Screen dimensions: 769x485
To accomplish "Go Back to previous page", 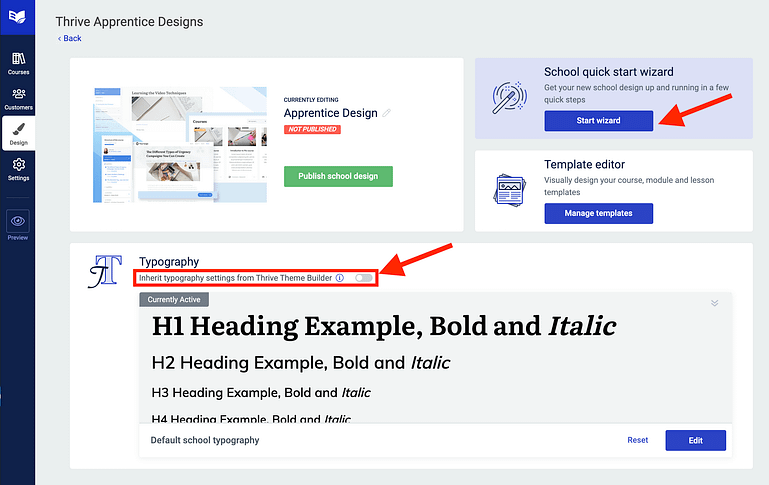I will tap(70, 38).
